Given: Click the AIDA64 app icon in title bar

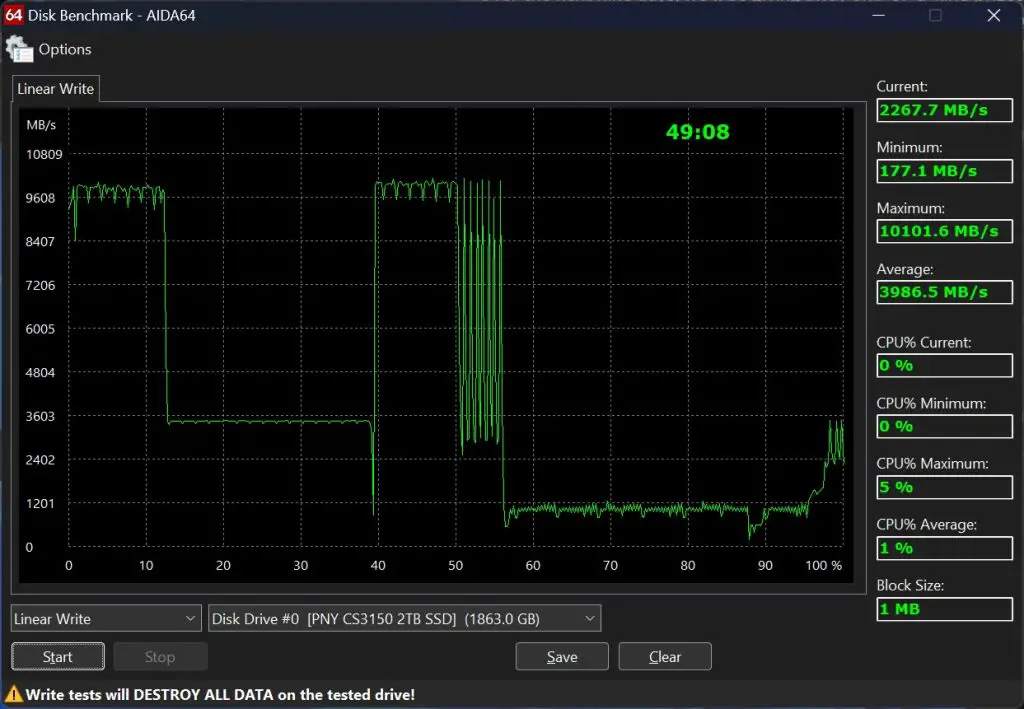Looking at the screenshot, I should pyautogui.click(x=14, y=14).
